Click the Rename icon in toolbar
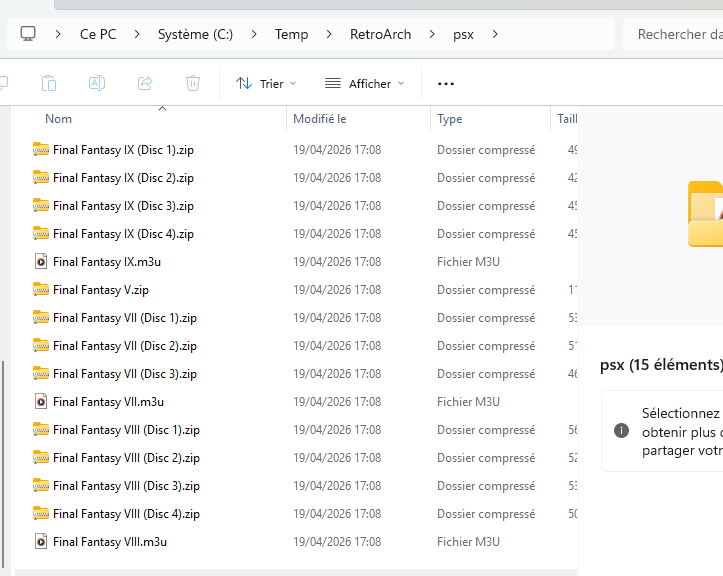The width and height of the screenshot is (723, 576). 97,83
